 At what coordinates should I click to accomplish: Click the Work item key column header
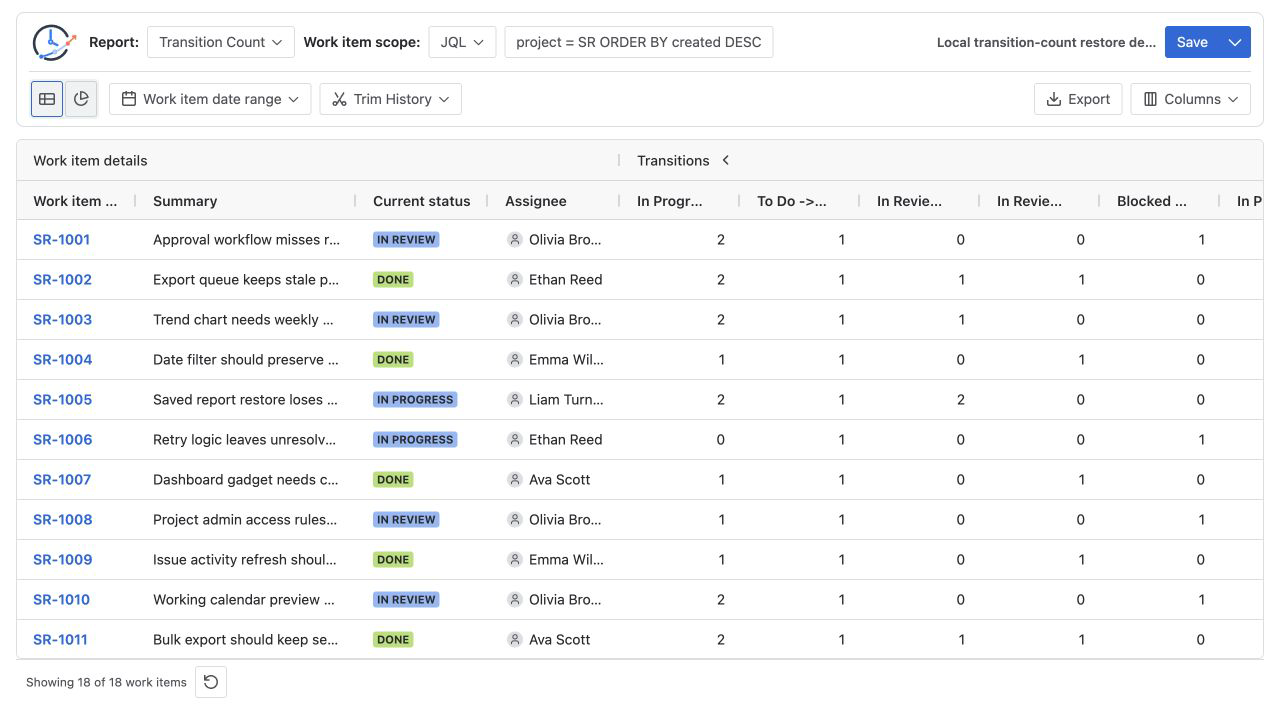pos(75,201)
